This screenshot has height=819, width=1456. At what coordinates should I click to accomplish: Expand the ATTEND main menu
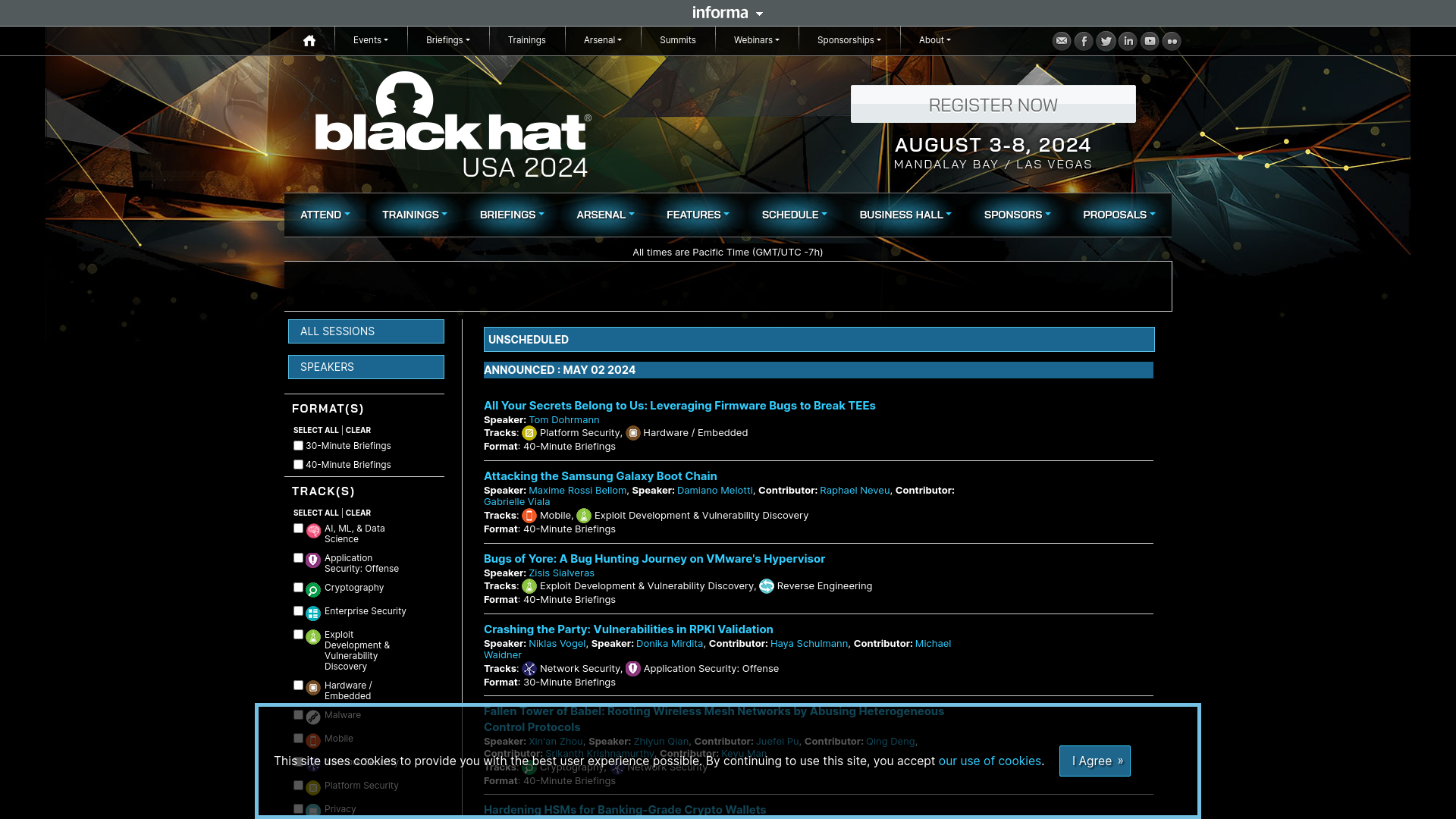[x=325, y=215]
